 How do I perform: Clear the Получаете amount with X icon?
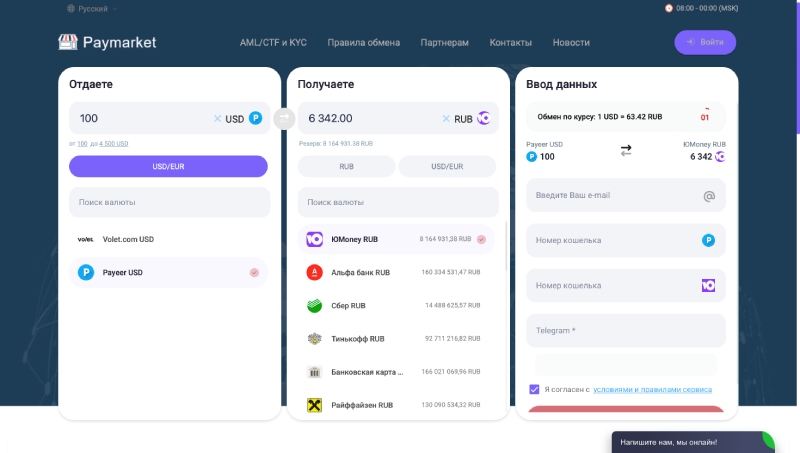446,118
